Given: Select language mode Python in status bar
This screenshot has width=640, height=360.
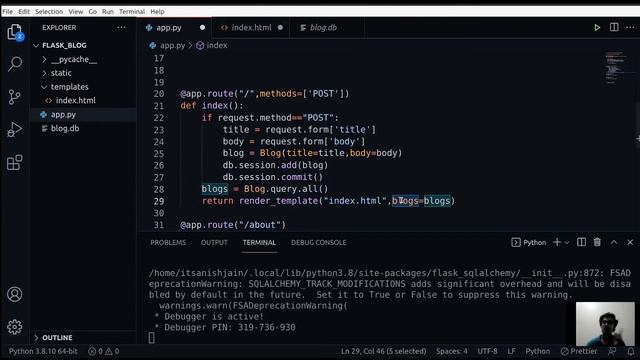Looking at the screenshot, I should coord(538,351).
